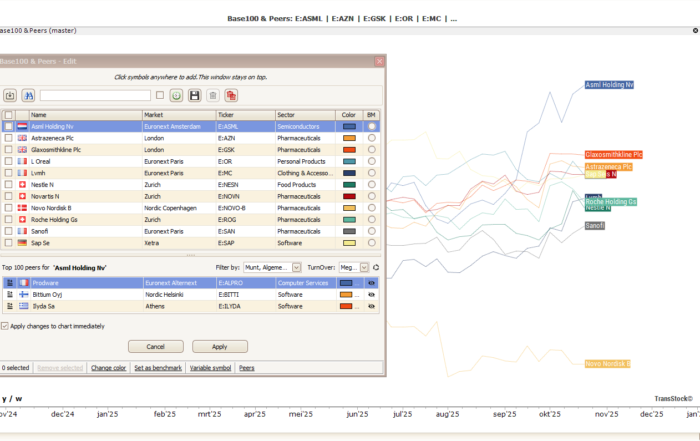Click the floppy disk save icon
This screenshot has height=441, width=700.
coord(195,95)
